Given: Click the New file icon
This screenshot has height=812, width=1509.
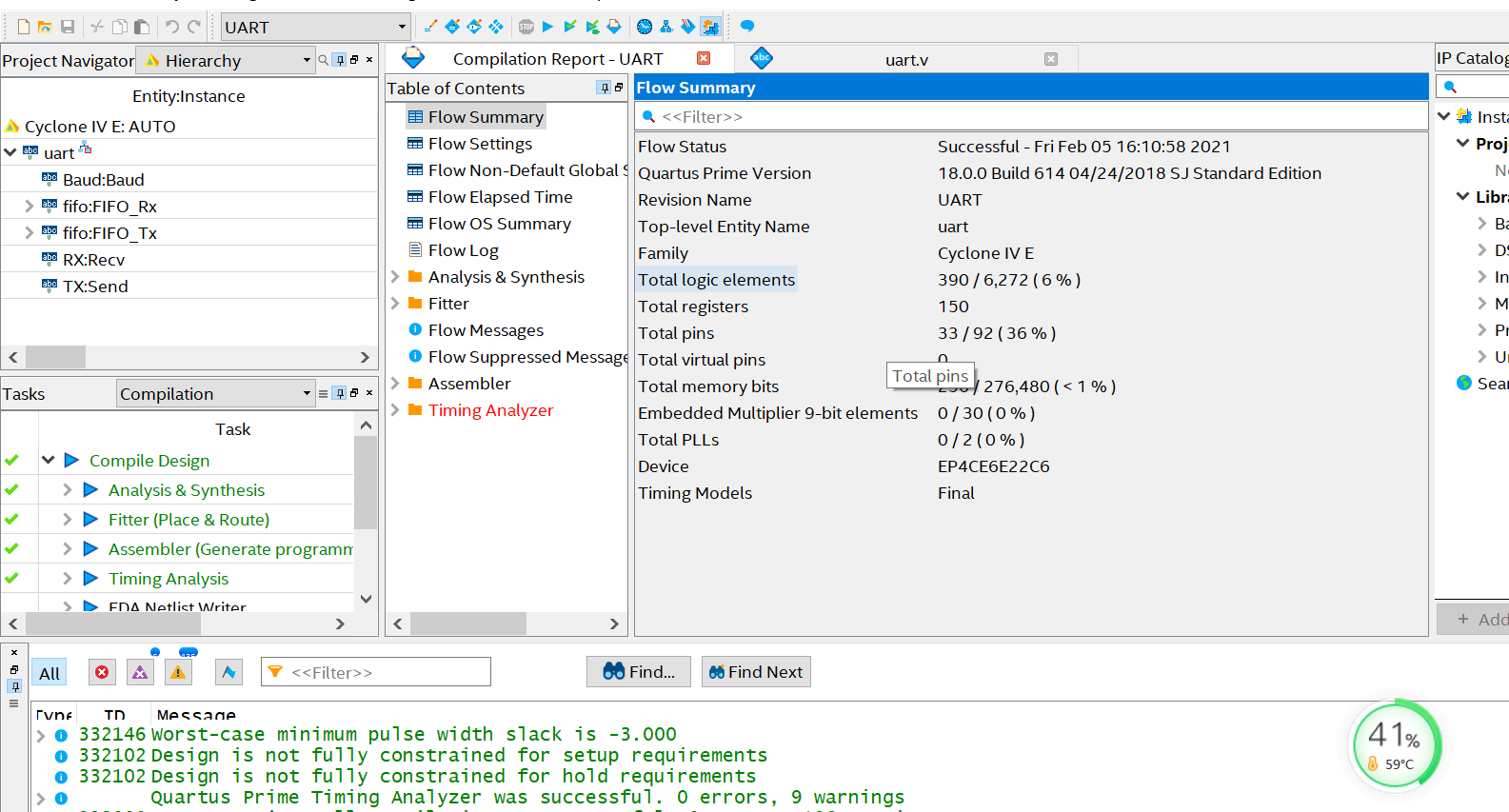Looking at the screenshot, I should tap(24, 27).
